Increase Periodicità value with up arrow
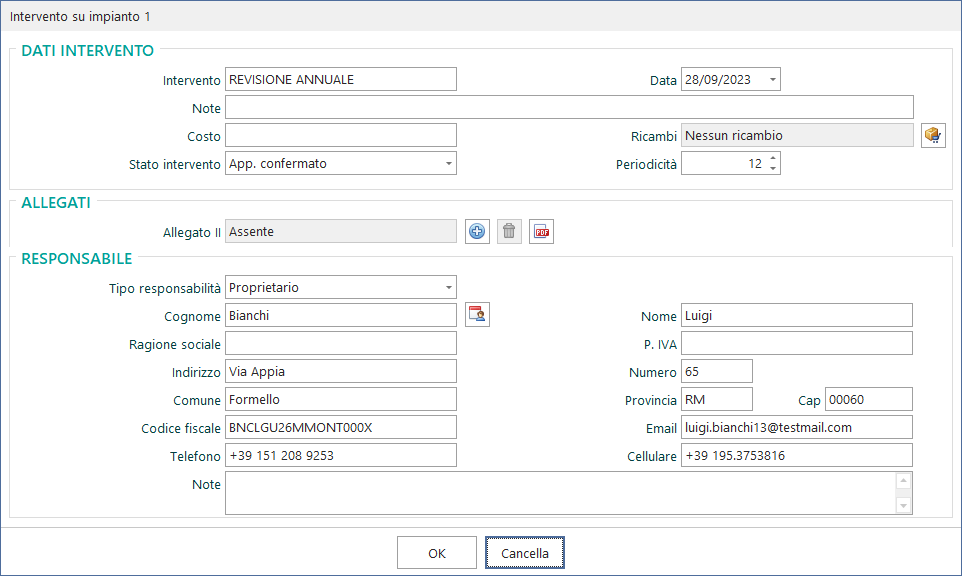 pos(773,158)
